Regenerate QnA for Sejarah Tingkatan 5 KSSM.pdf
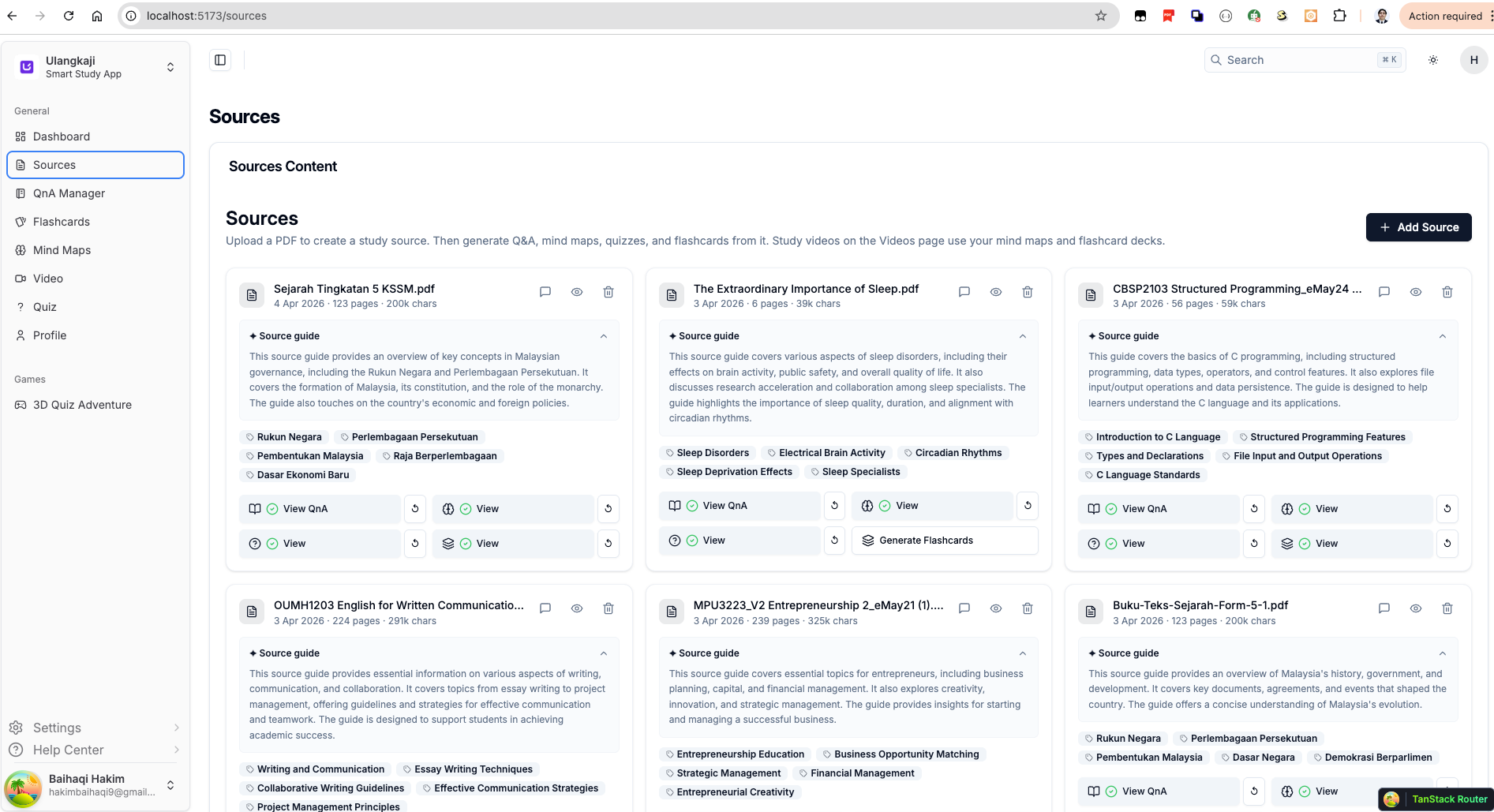 (415, 509)
